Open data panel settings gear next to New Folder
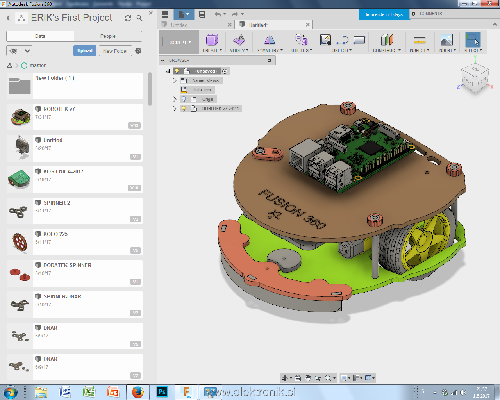 (x=138, y=51)
